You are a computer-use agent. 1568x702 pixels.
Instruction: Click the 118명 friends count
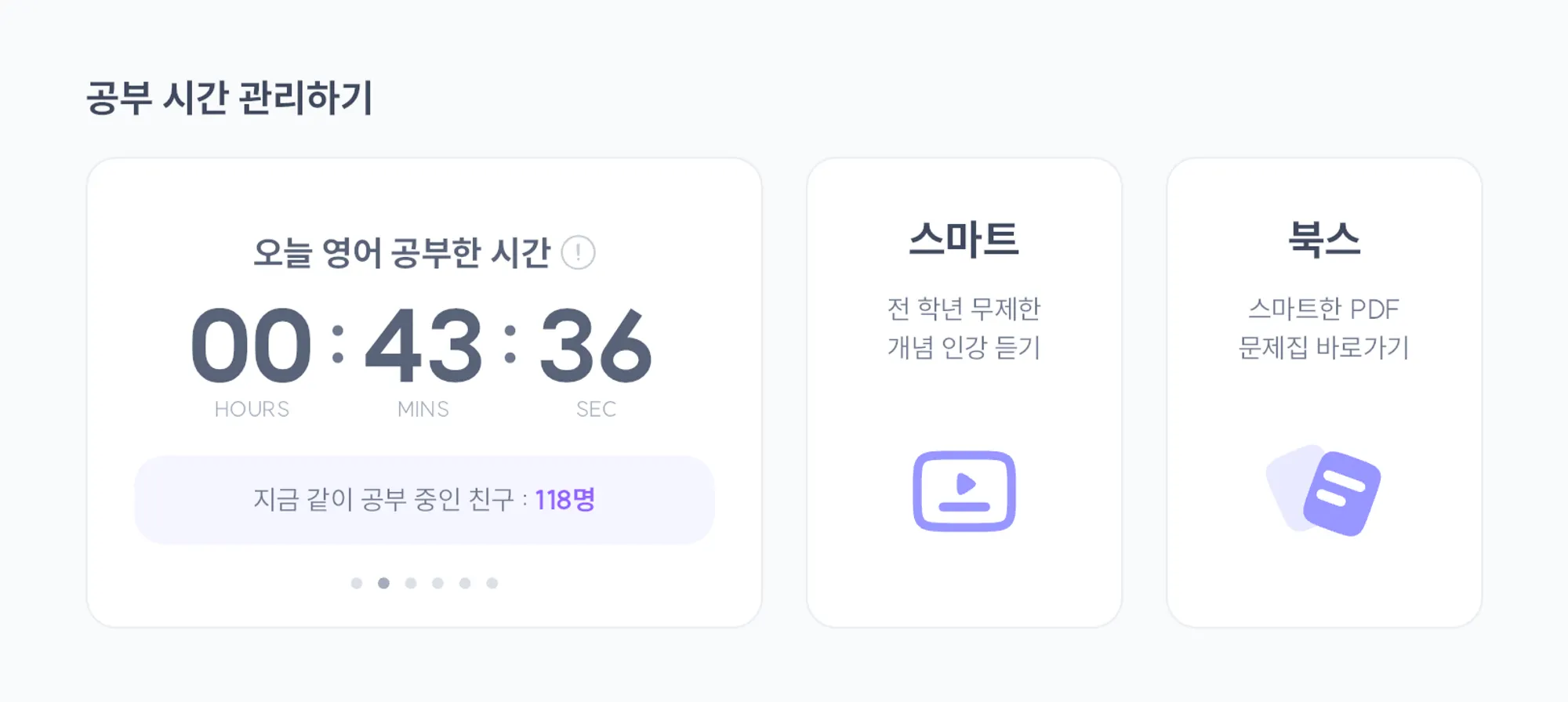pos(564,500)
